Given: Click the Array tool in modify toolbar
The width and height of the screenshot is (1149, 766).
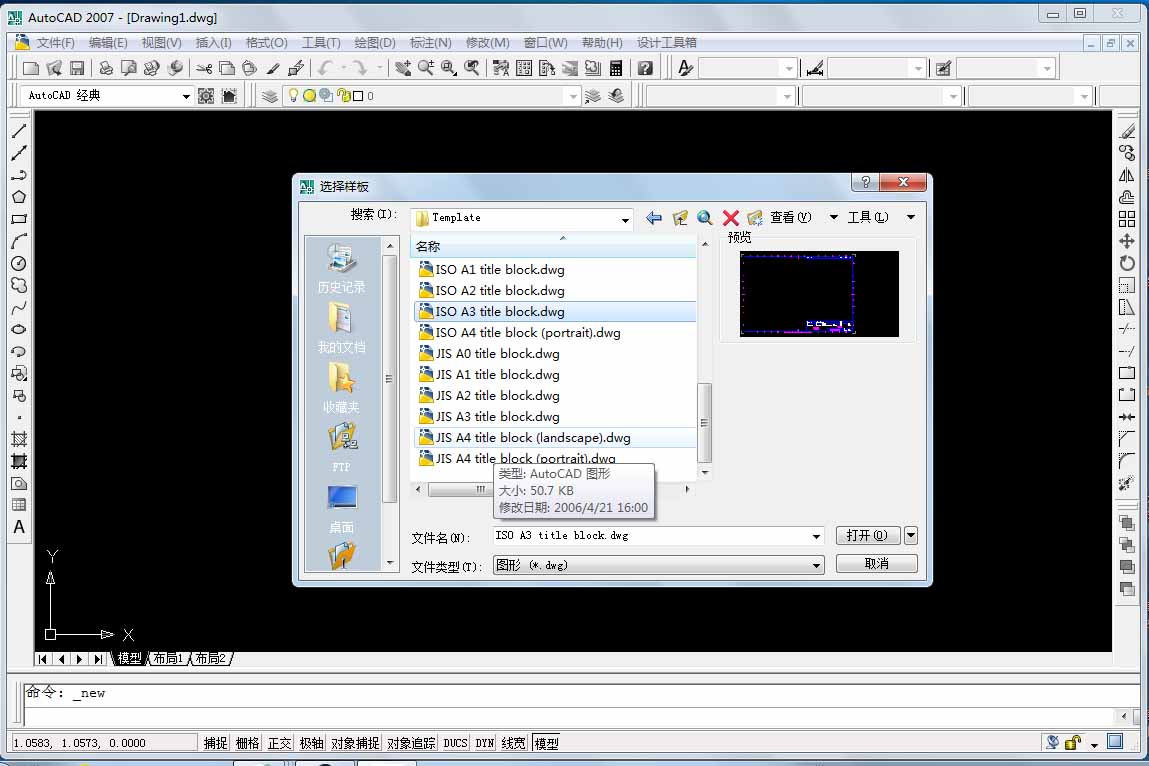Looking at the screenshot, I should click(x=1127, y=219).
